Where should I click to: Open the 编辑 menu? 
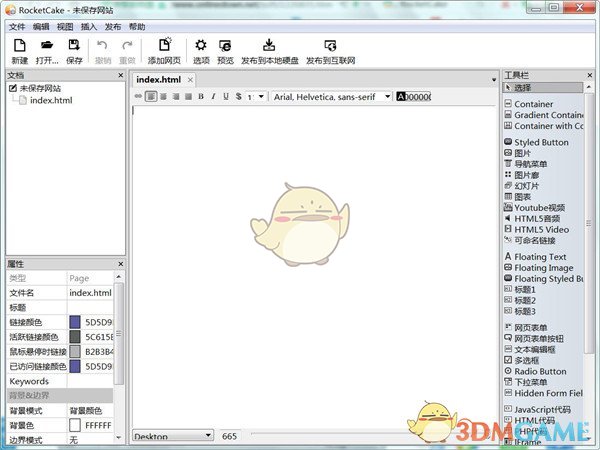41,27
